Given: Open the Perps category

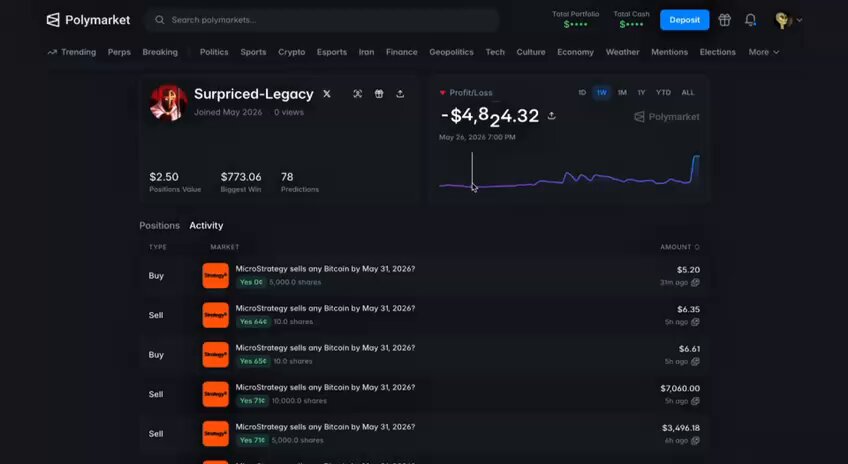Looking at the screenshot, I should click(119, 52).
